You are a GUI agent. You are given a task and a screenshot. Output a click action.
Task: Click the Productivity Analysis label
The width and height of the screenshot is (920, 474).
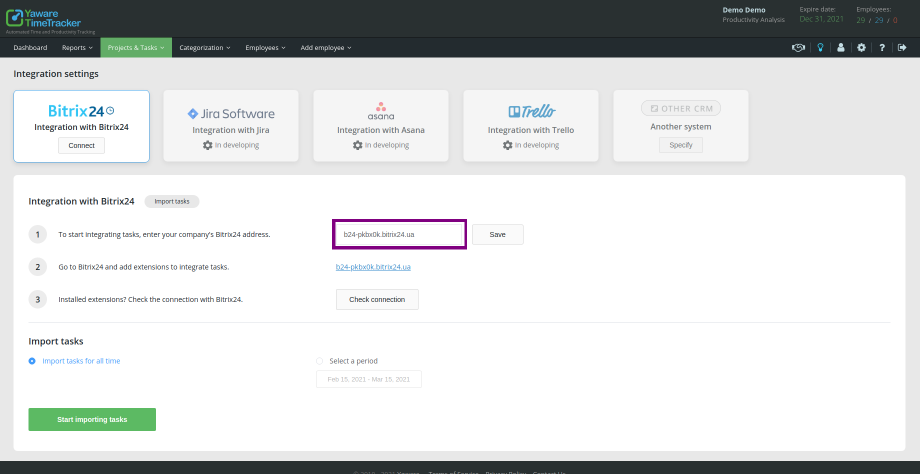pos(753,20)
